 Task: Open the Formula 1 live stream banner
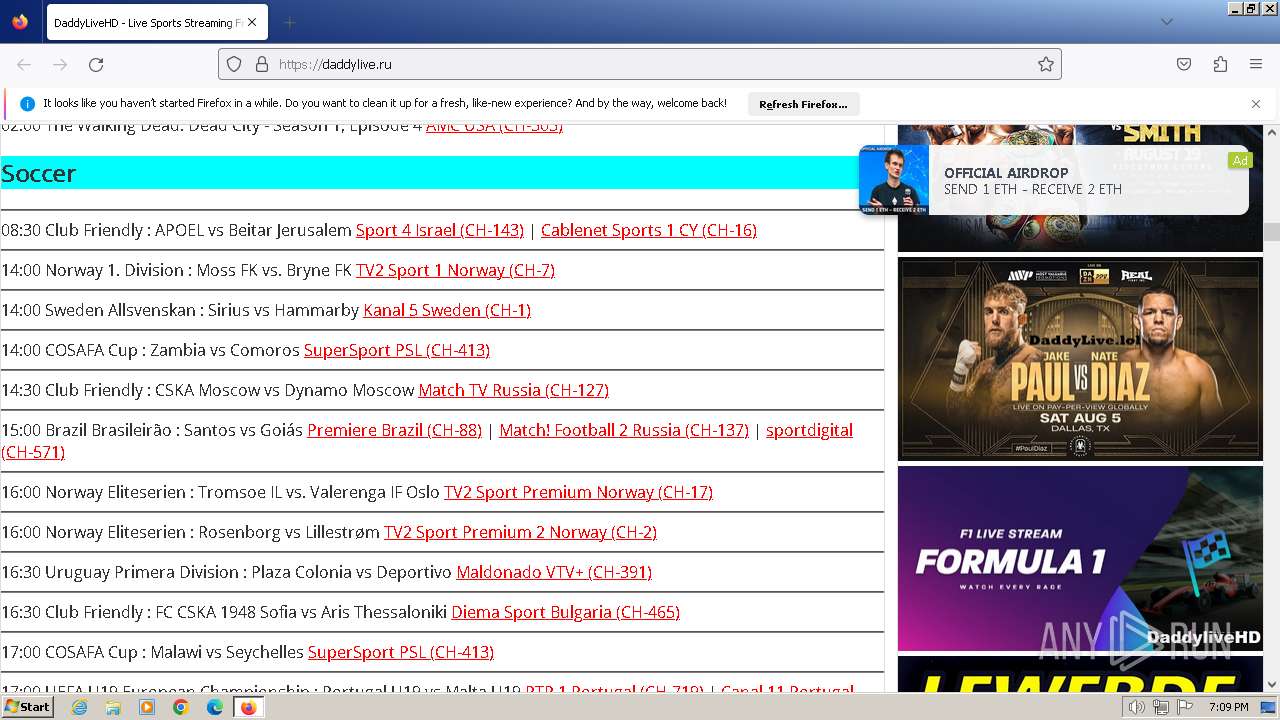coord(1080,558)
